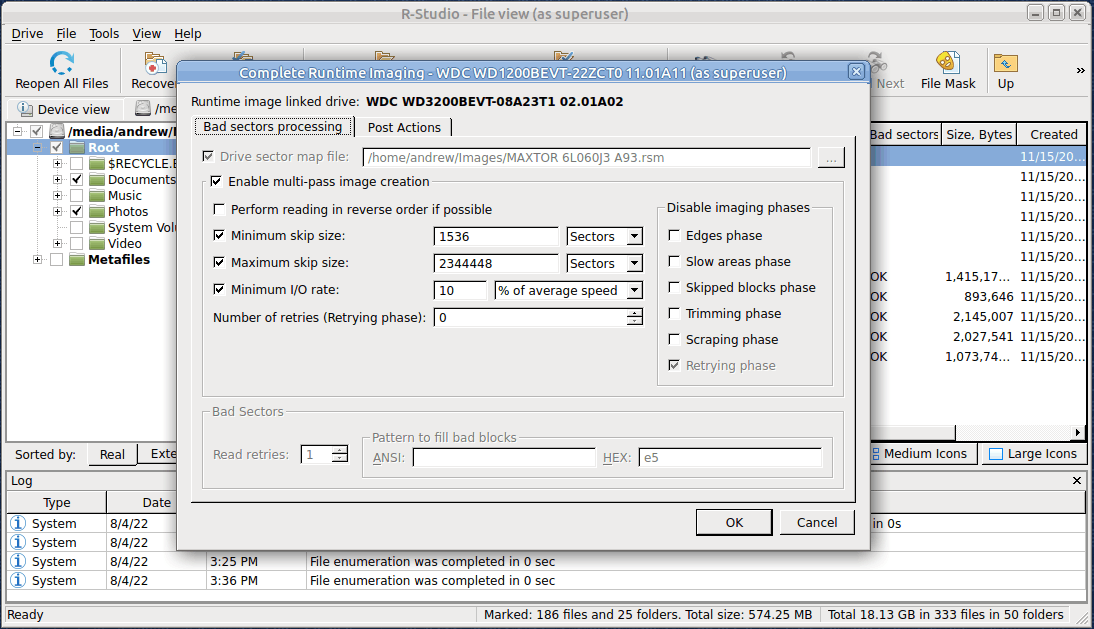Expand the Metafiles tree node

[x=38, y=259]
